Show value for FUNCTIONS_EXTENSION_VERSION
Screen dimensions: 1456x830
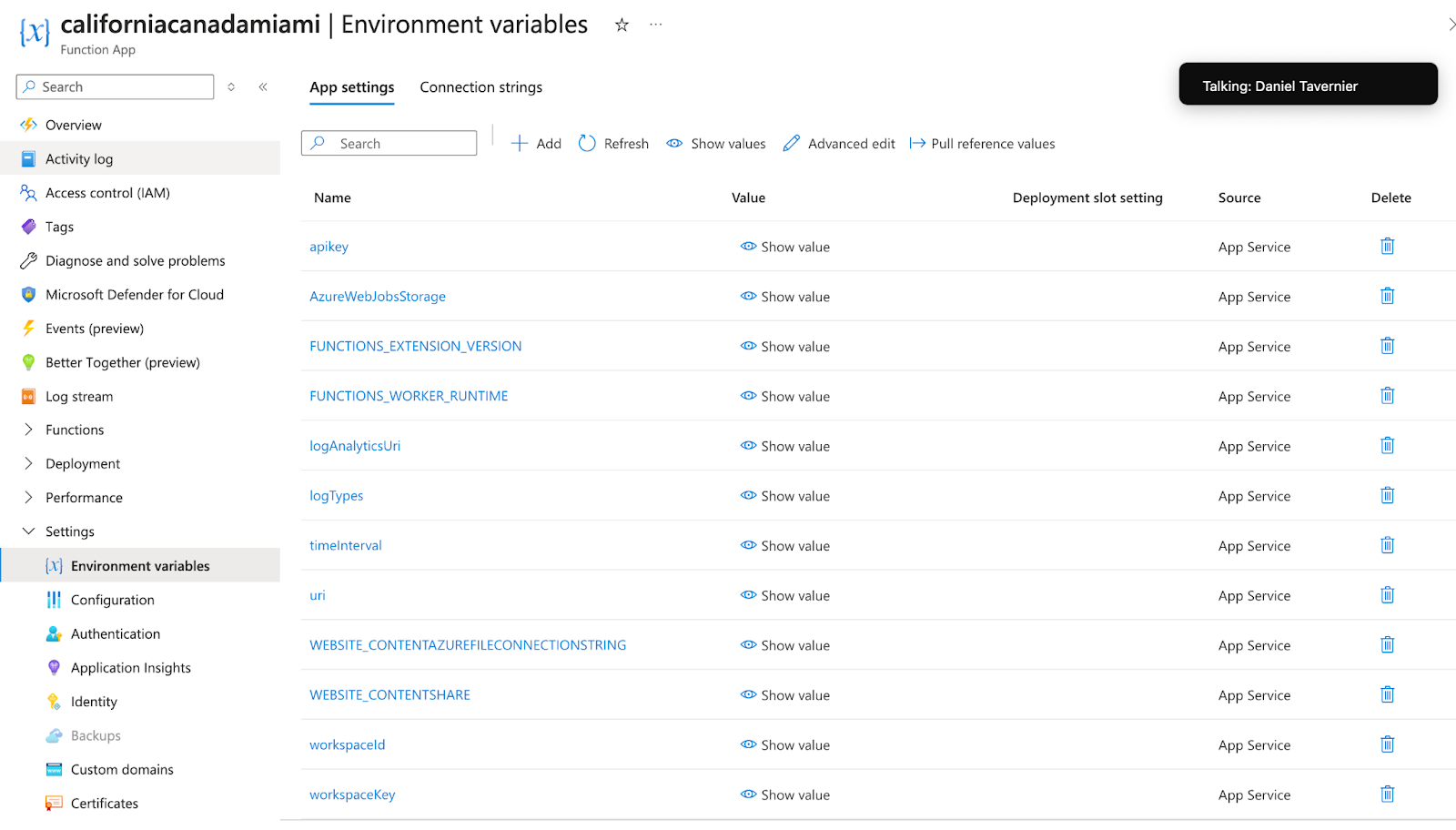(x=784, y=347)
